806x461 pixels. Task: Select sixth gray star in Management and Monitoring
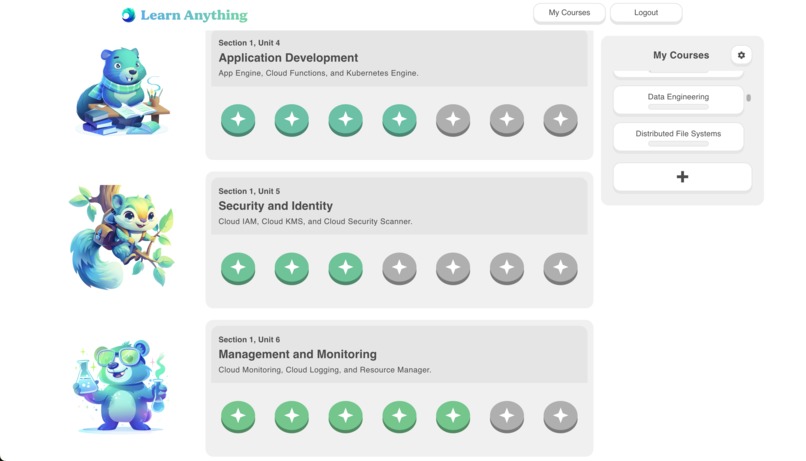507,417
